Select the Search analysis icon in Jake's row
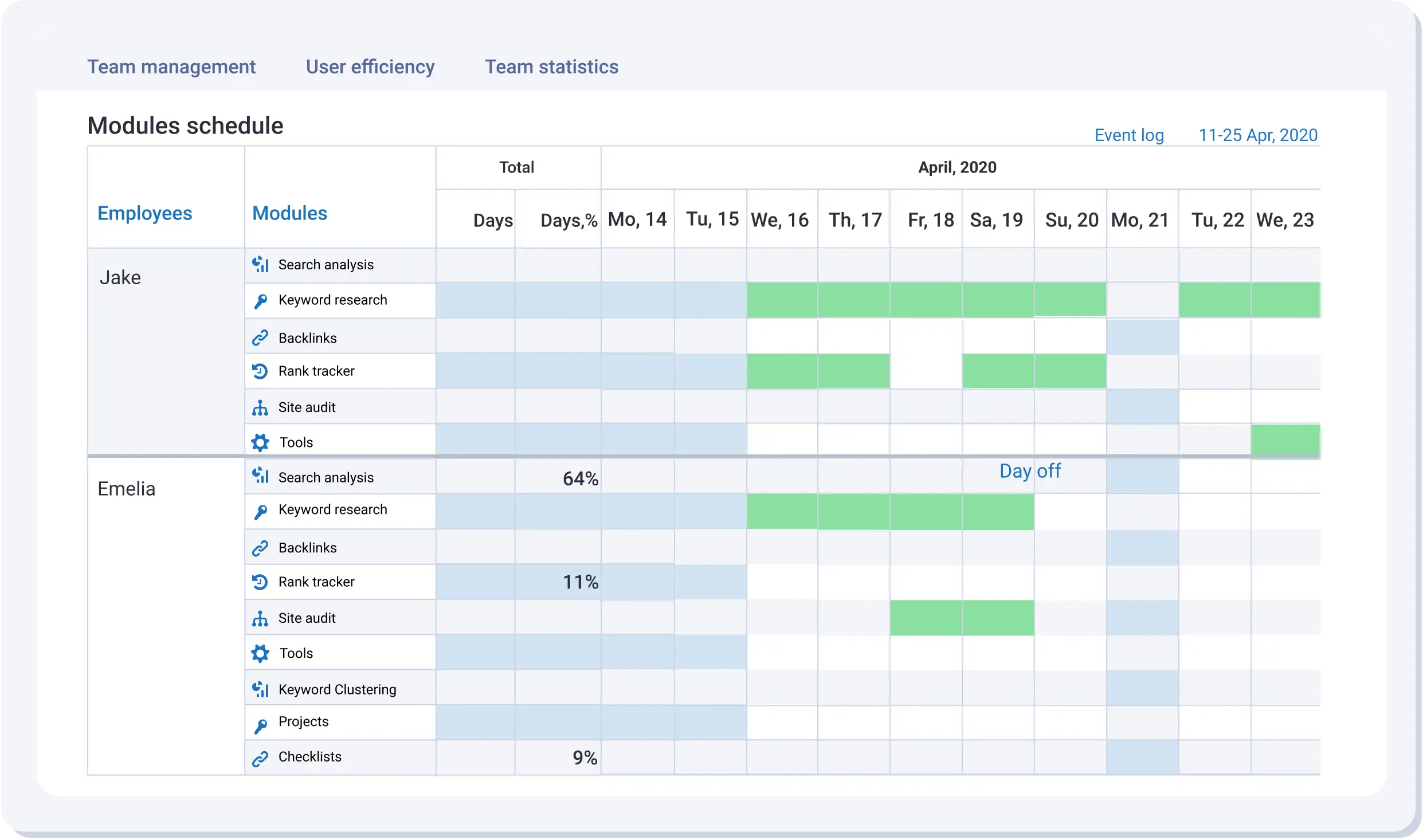Image resolution: width=1423 pixels, height=840 pixels. tap(261, 264)
